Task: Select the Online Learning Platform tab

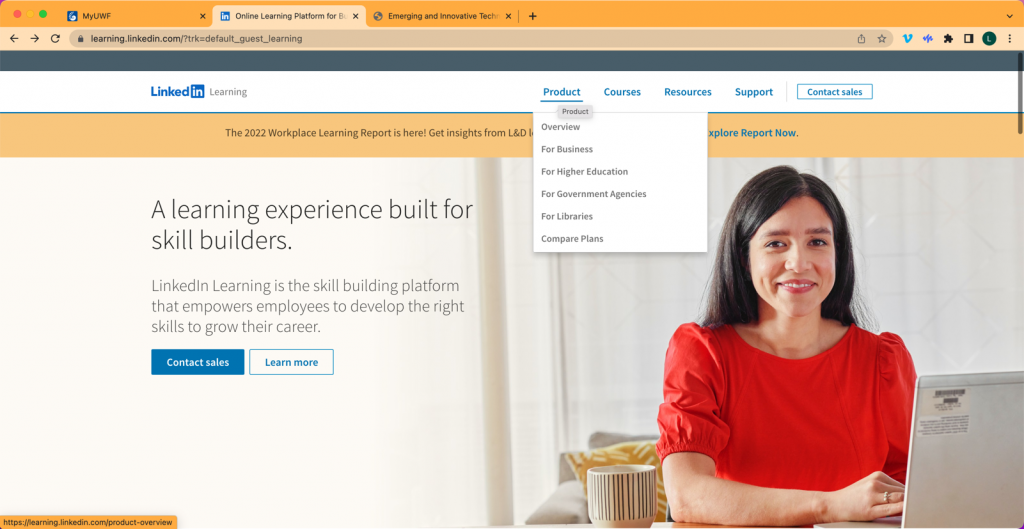Action: point(289,16)
